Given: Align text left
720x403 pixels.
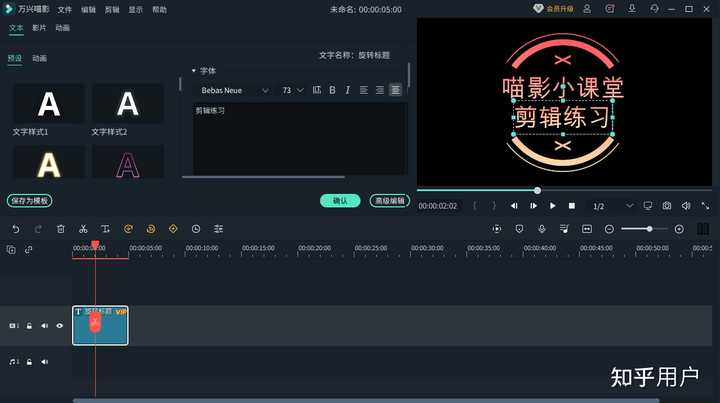Looking at the screenshot, I should 364,90.
